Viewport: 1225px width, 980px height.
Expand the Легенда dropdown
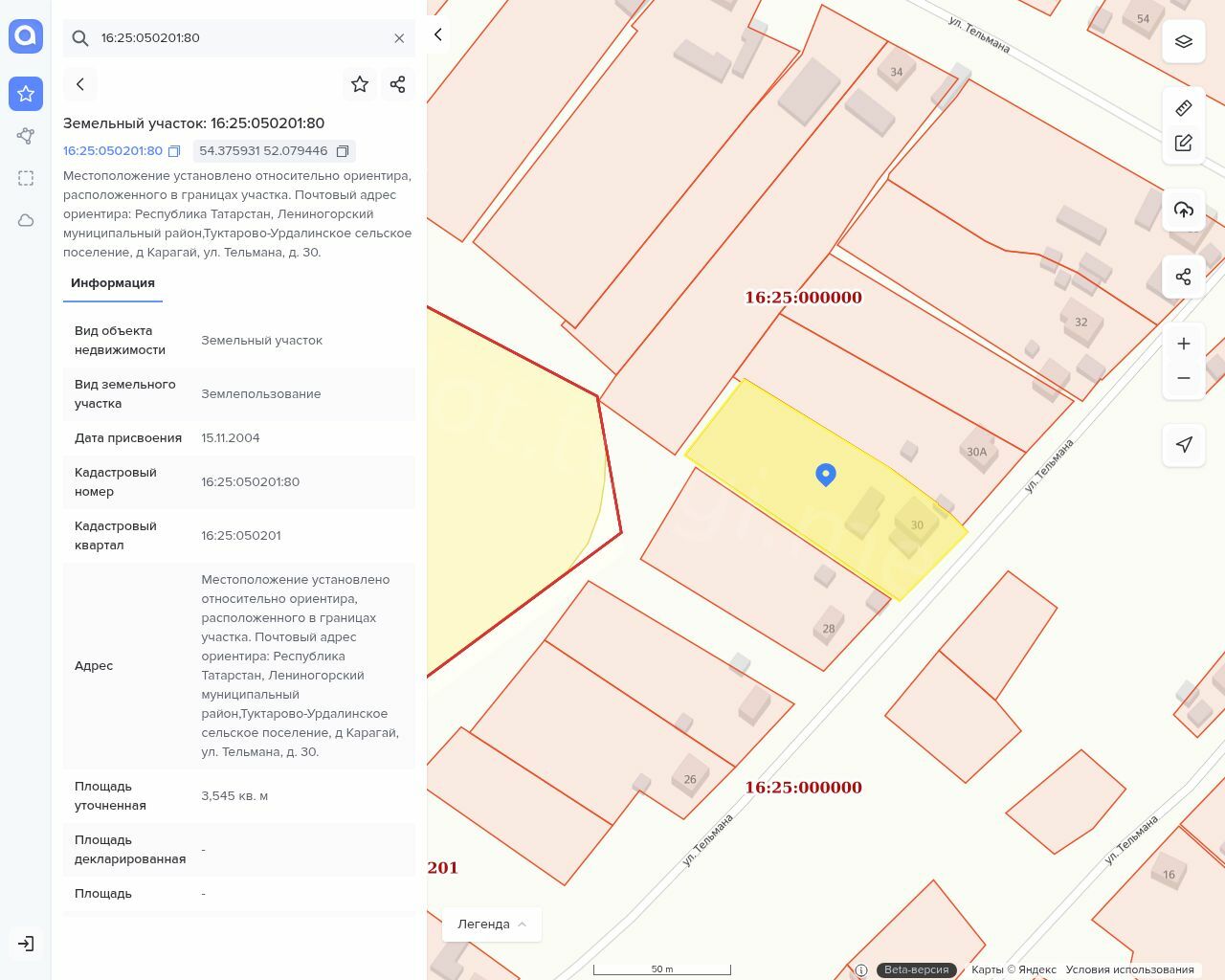pos(492,924)
